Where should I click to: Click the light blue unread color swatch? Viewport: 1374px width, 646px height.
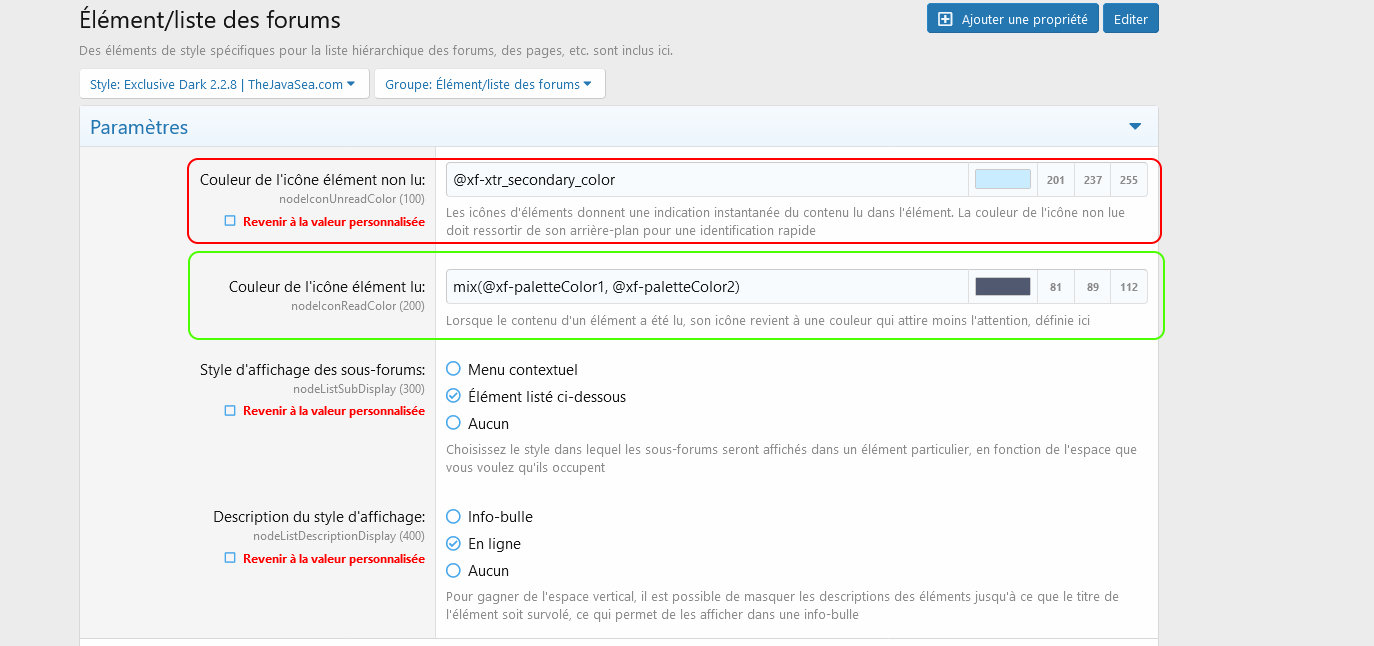(1002, 180)
